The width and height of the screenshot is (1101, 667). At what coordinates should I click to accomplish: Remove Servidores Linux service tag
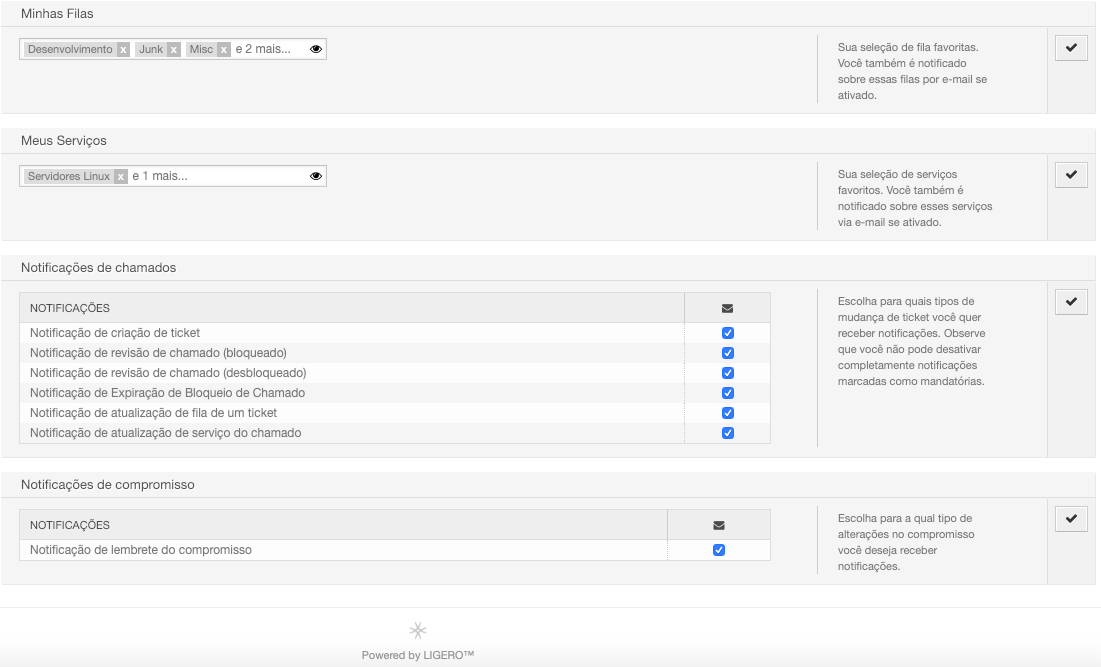coord(121,176)
